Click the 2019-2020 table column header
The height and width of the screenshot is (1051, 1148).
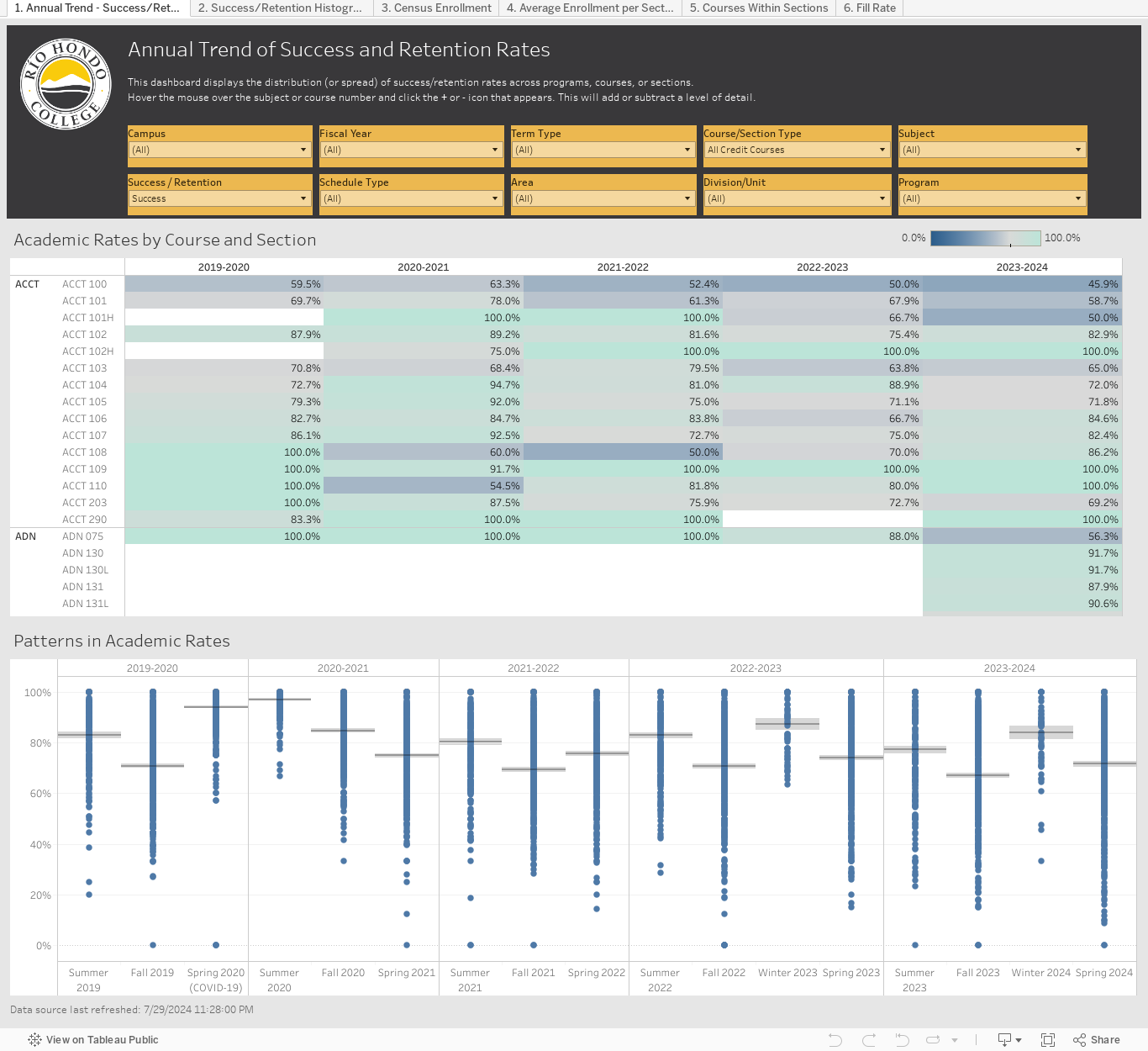[224, 267]
